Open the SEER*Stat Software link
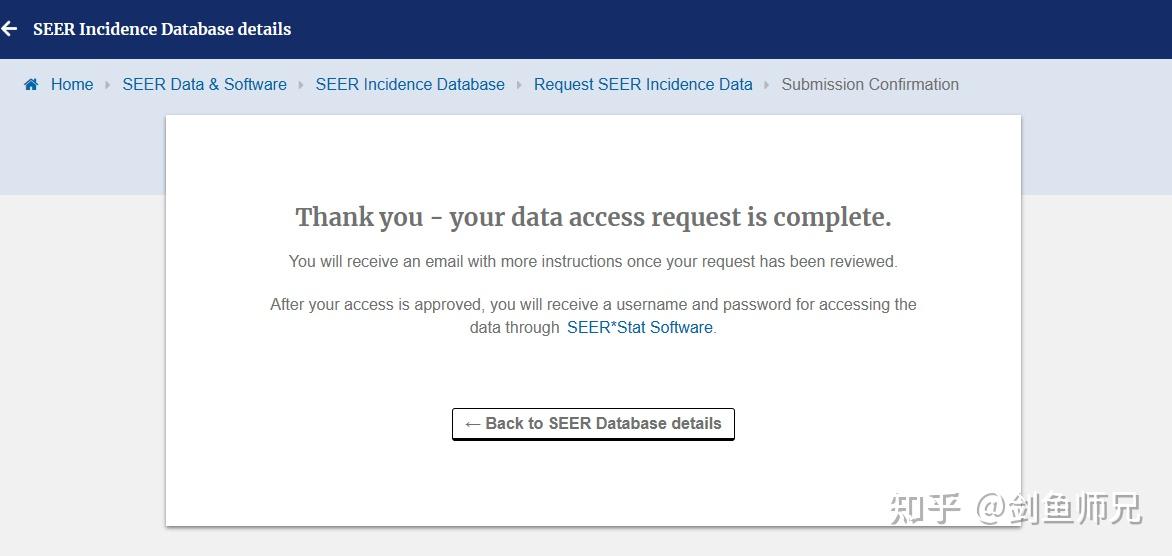The height and width of the screenshot is (556, 1172). click(640, 327)
